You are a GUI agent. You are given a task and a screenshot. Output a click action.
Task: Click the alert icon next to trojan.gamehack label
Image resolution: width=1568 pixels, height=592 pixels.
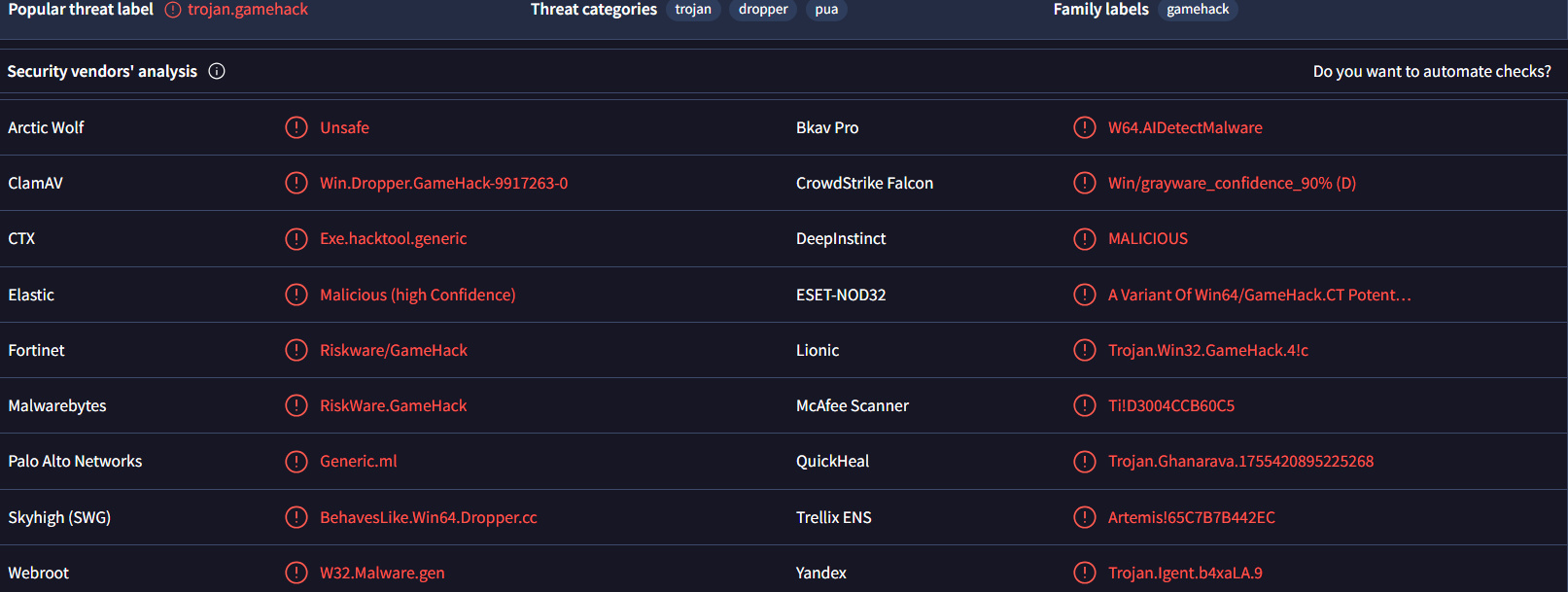pyautogui.click(x=173, y=10)
